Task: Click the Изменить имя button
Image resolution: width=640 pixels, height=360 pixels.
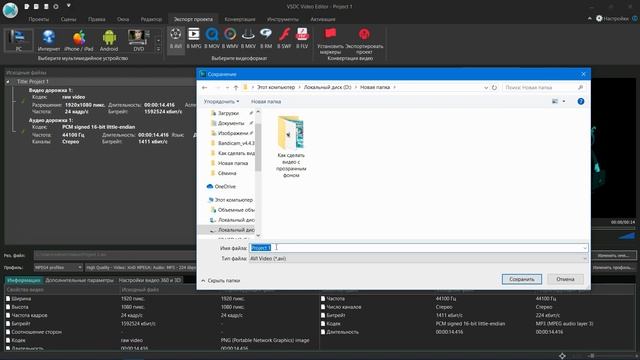Action: 613,256
